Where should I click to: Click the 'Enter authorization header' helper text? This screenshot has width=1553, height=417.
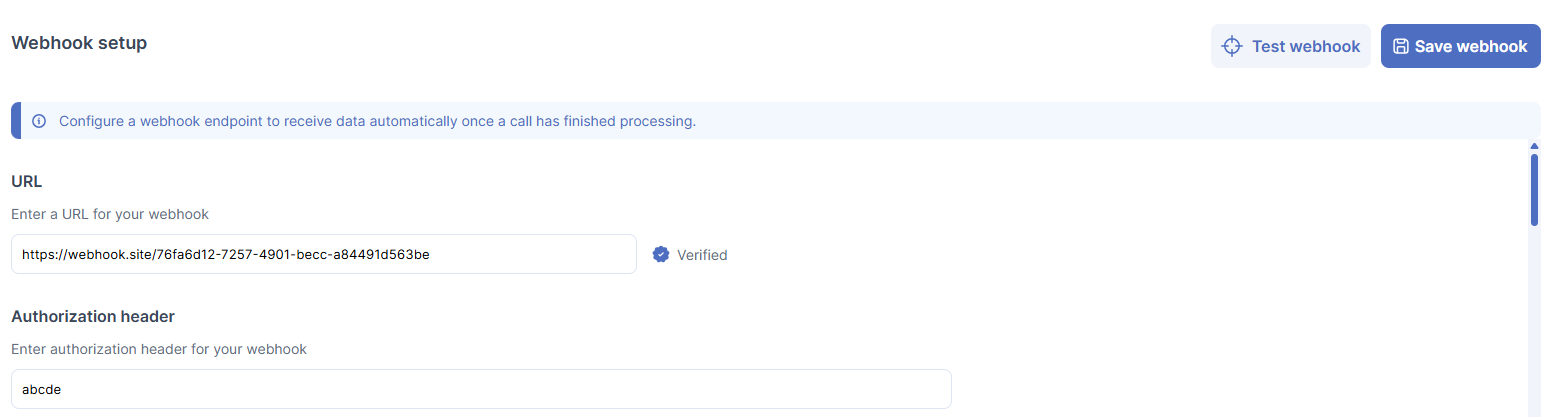pyautogui.click(x=159, y=349)
